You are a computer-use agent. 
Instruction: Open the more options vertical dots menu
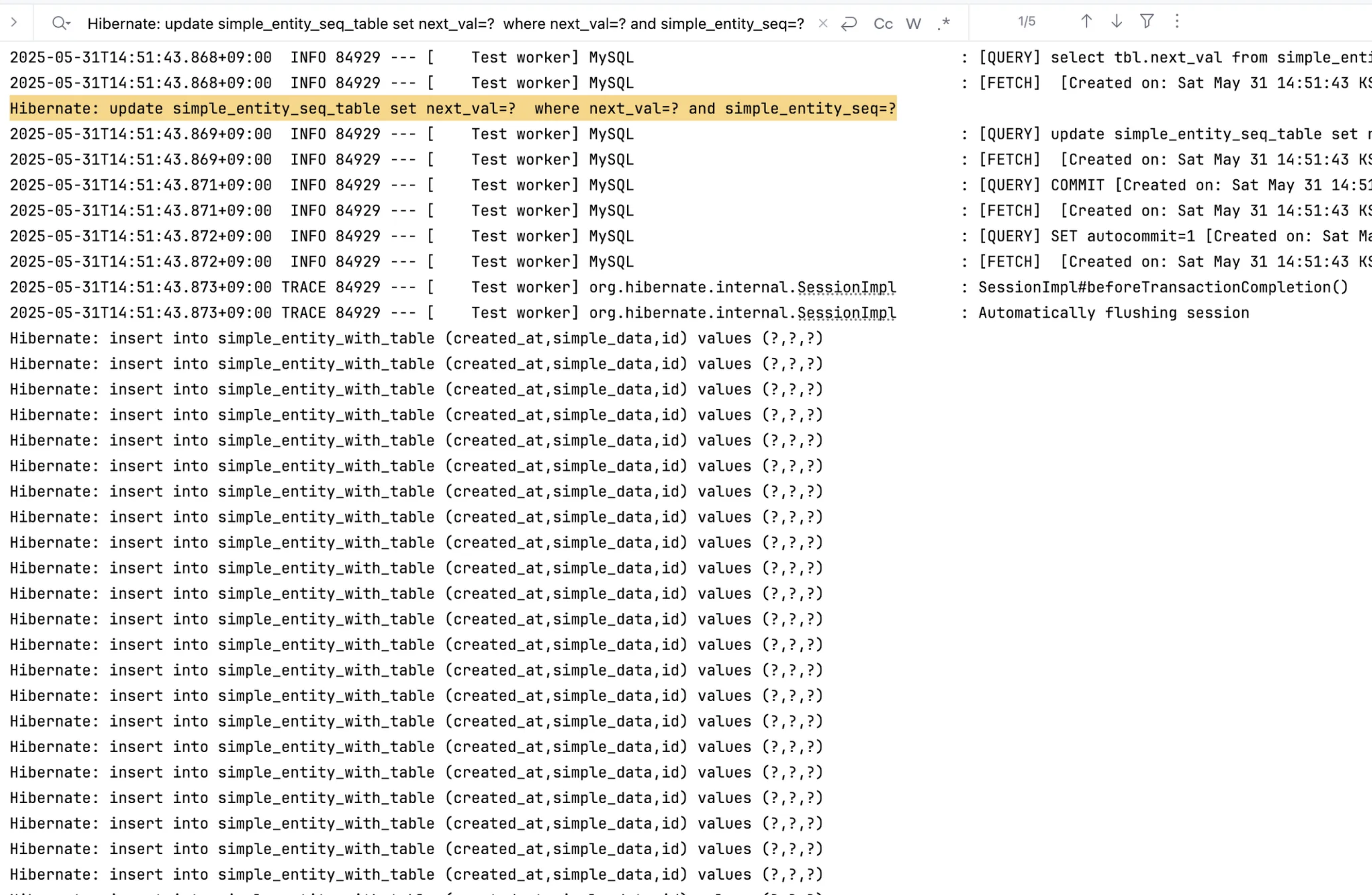tap(1177, 21)
